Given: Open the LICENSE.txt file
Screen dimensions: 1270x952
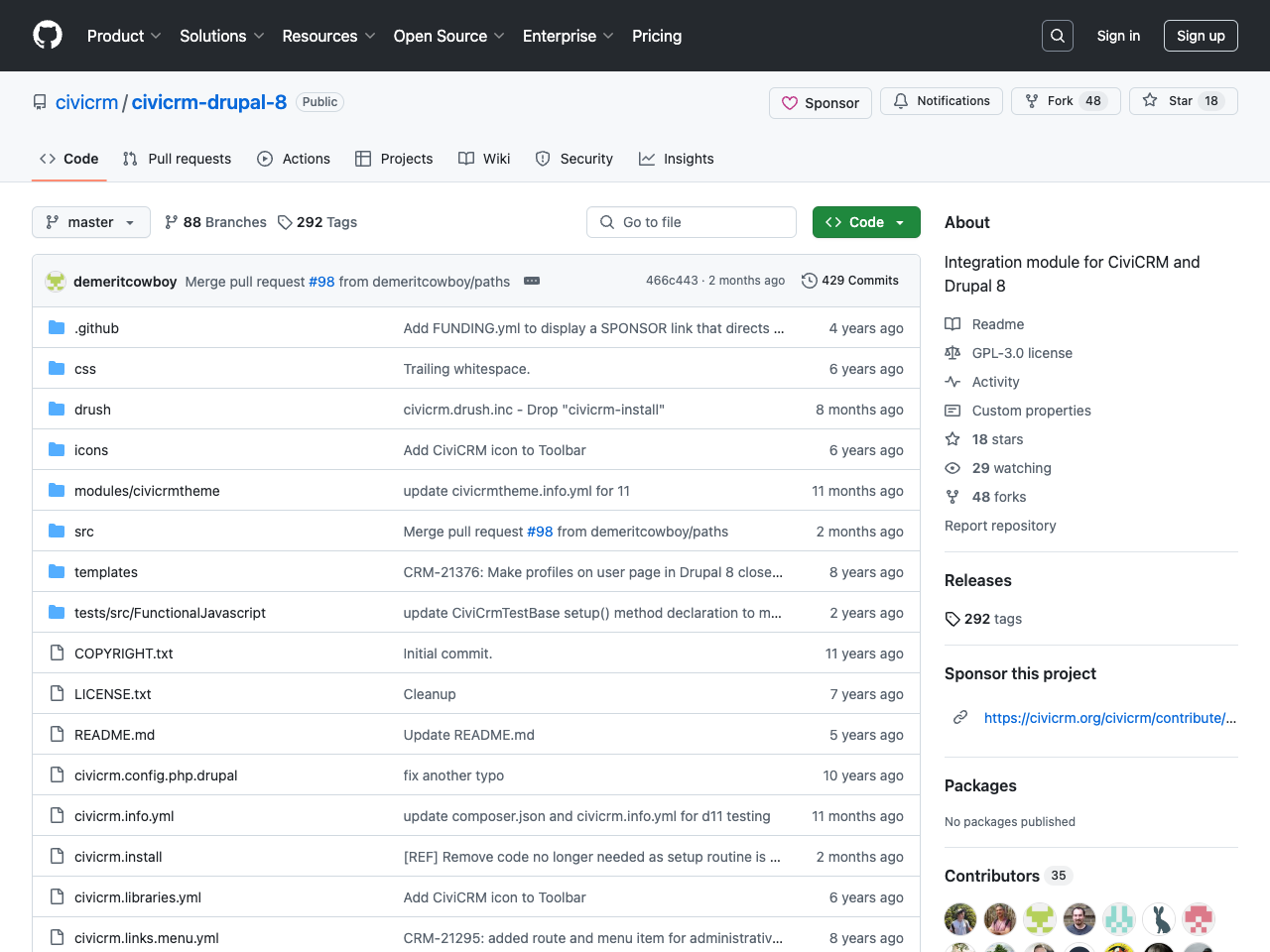Looking at the screenshot, I should pos(113,694).
